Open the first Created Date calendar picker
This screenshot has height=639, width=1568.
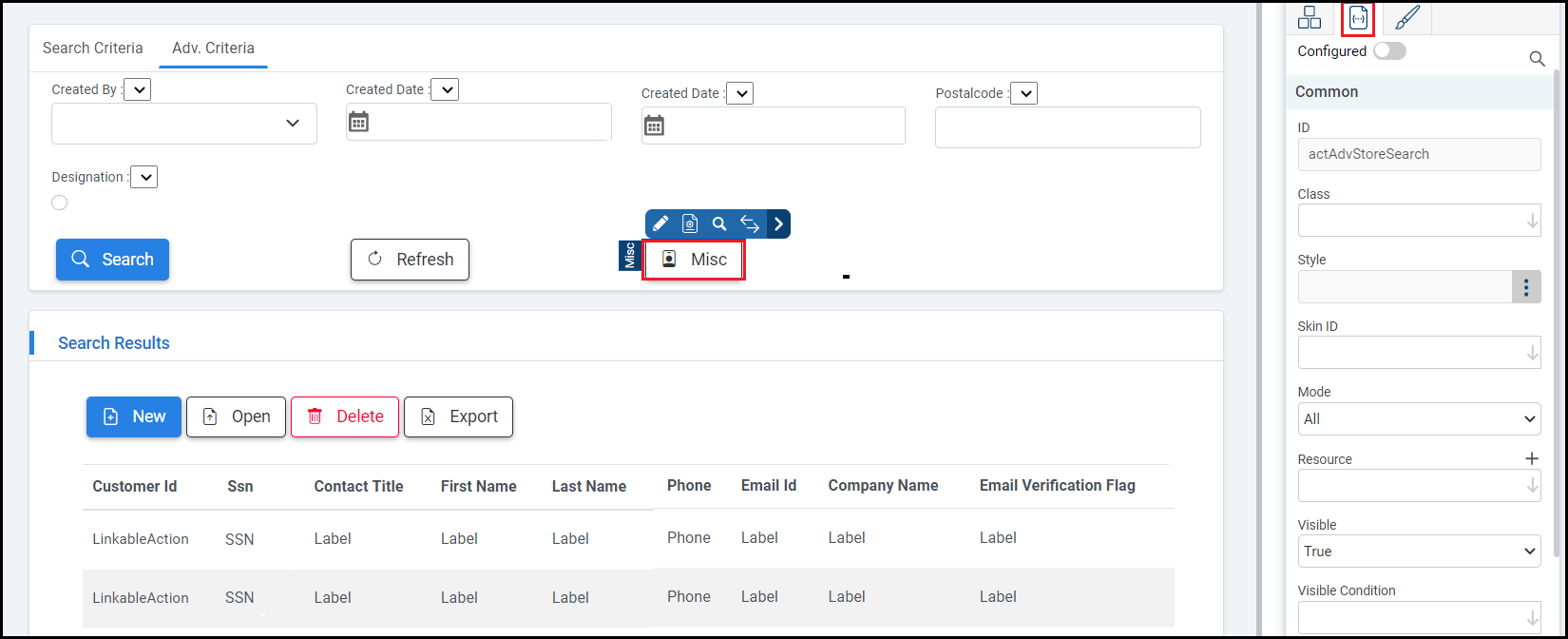[x=358, y=122]
